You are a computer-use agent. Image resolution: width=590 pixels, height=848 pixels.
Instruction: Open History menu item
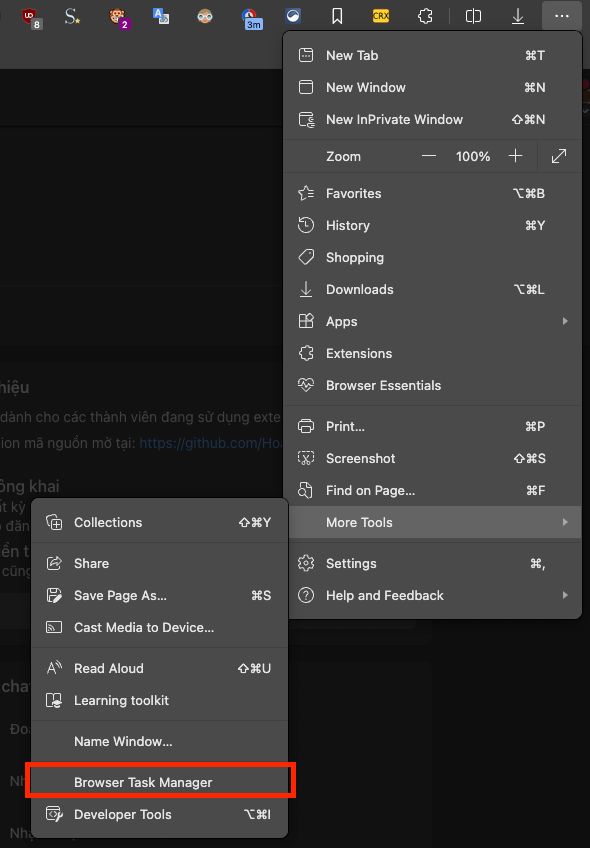432,225
